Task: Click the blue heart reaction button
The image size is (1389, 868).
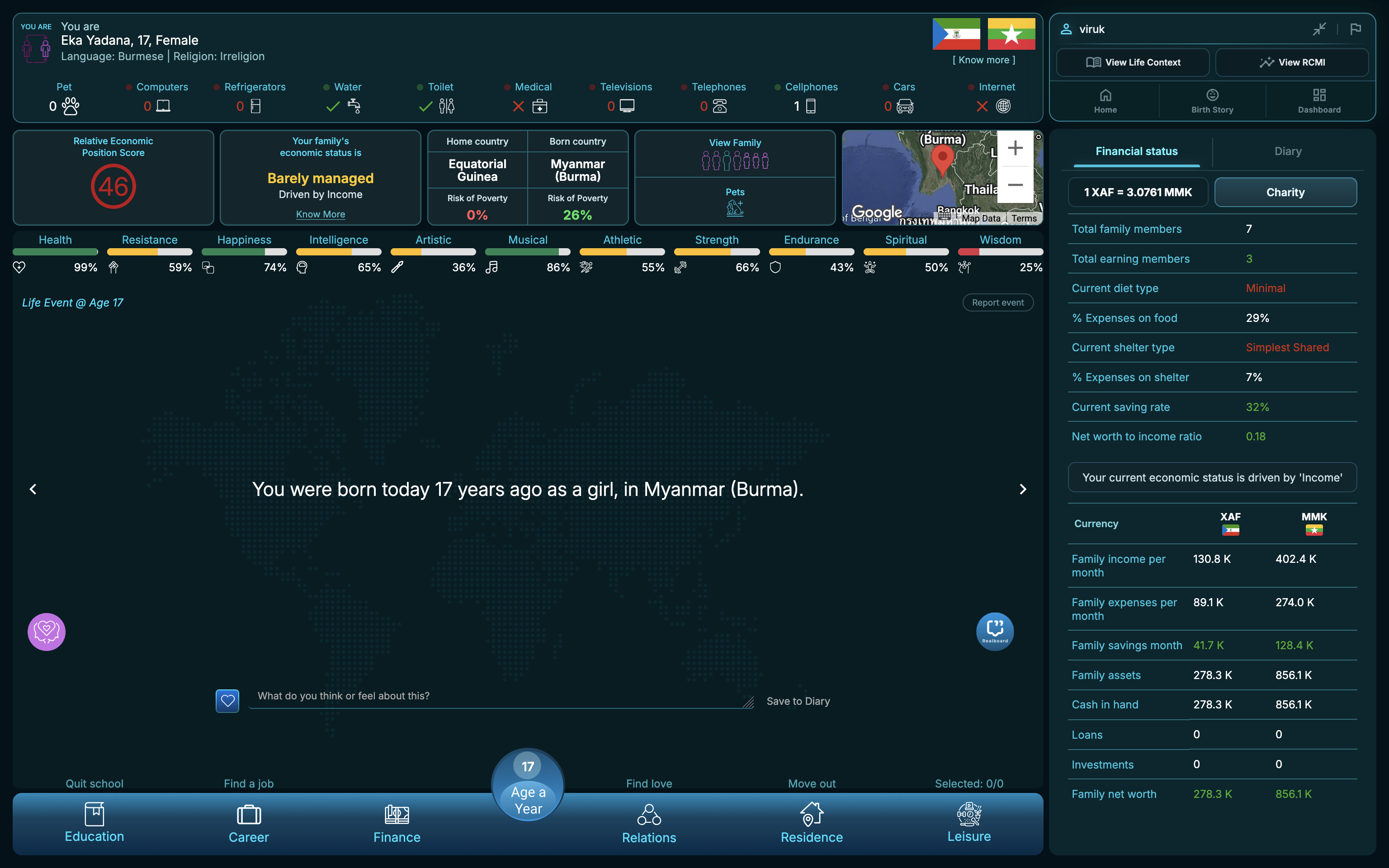Action: (x=227, y=701)
